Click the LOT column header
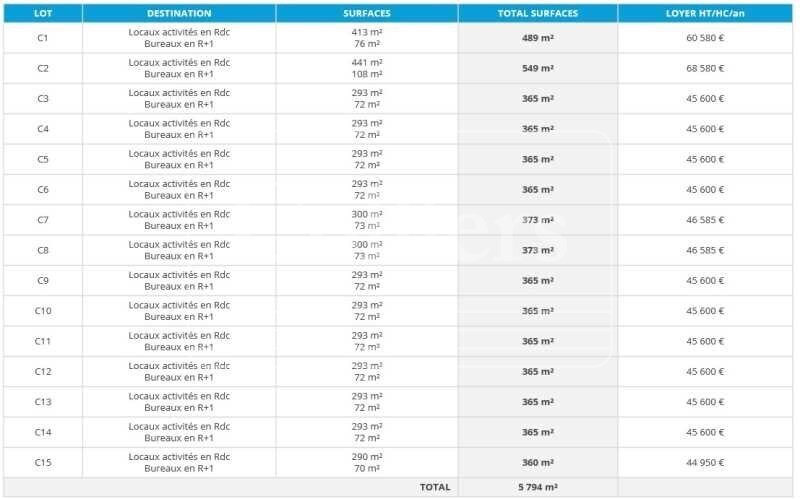This screenshot has height=499, width=800. [x=43, y=13]
